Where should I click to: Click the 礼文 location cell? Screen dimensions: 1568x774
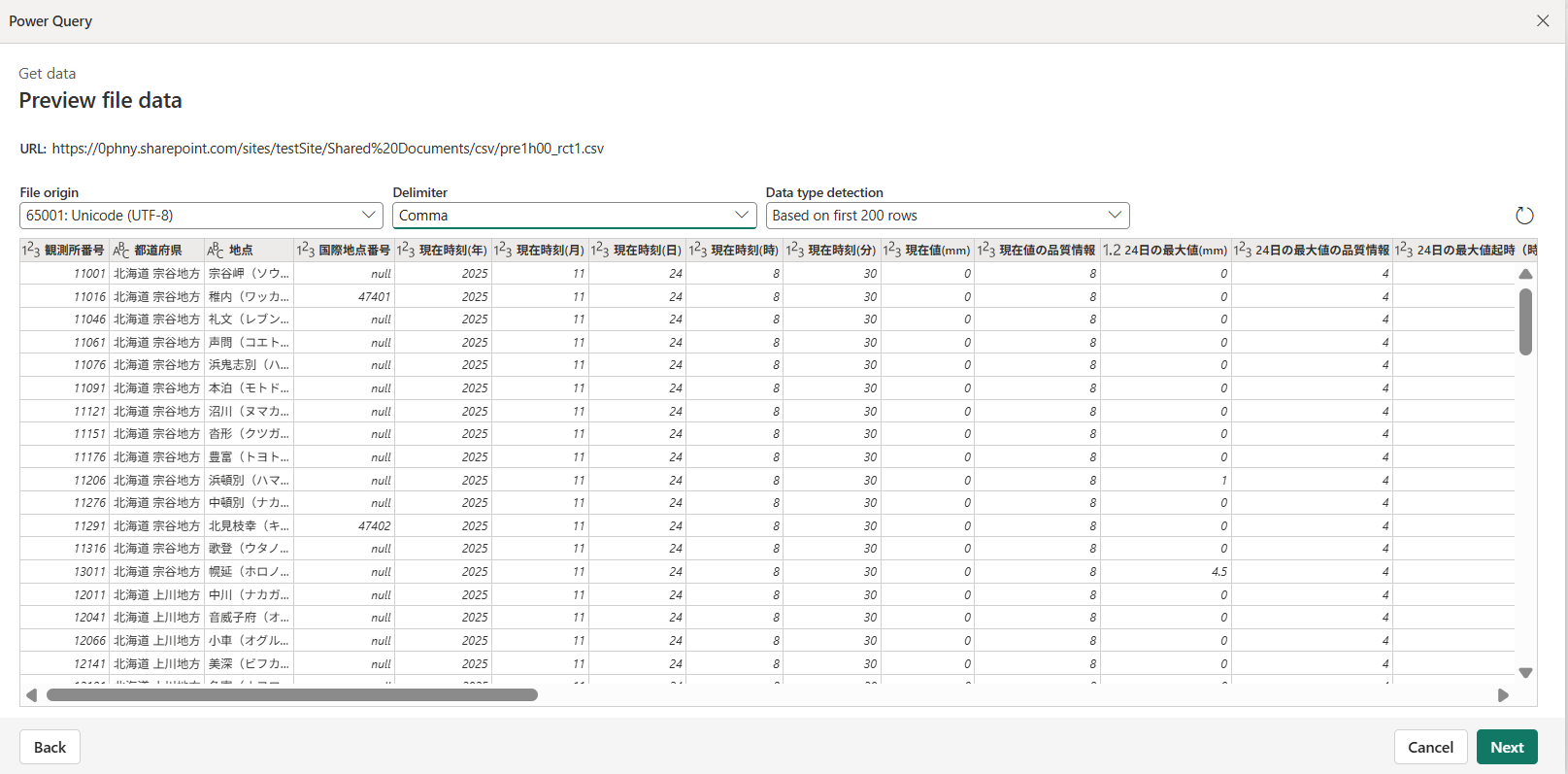tap(250, 320)
